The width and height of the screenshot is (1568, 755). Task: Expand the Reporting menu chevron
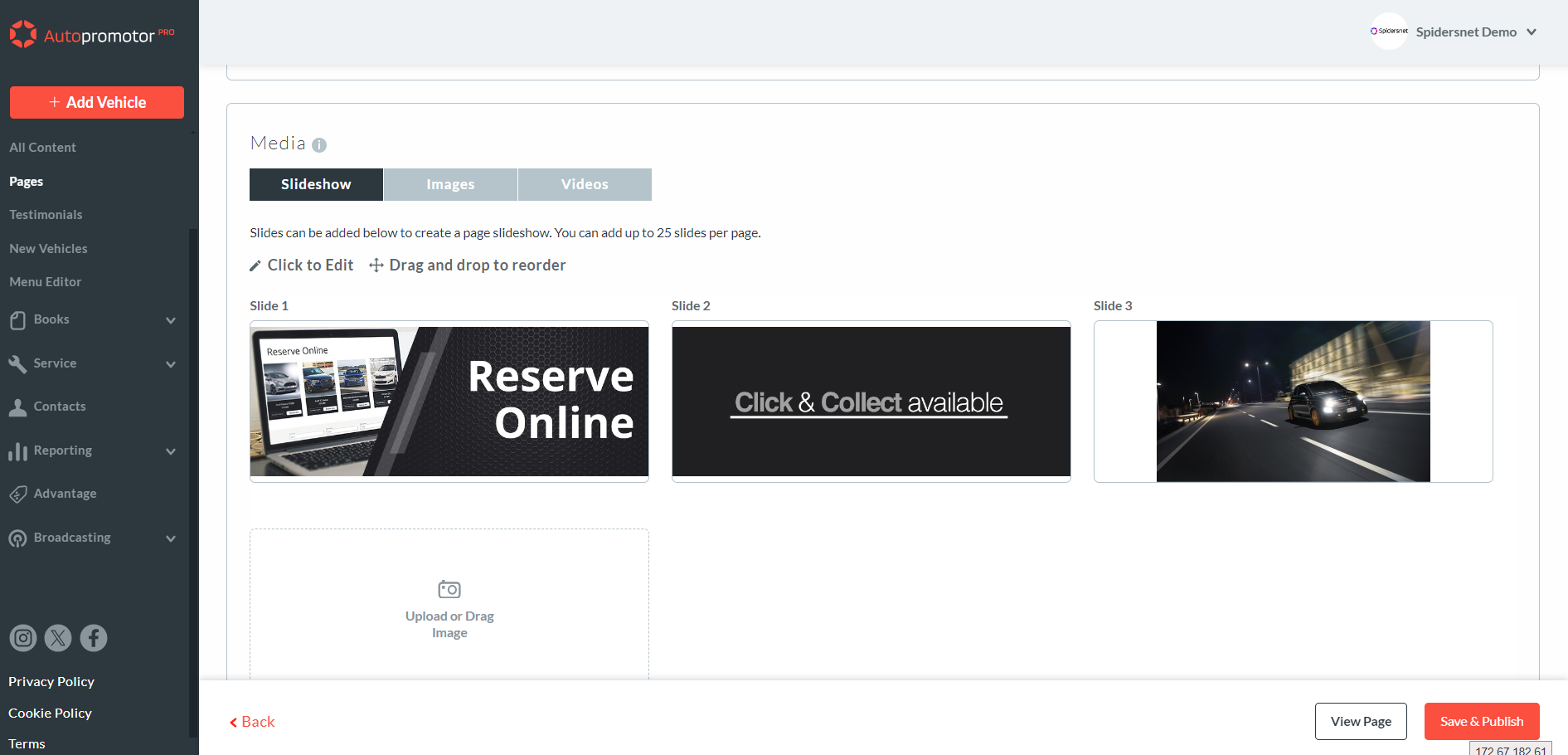[171, 451]
